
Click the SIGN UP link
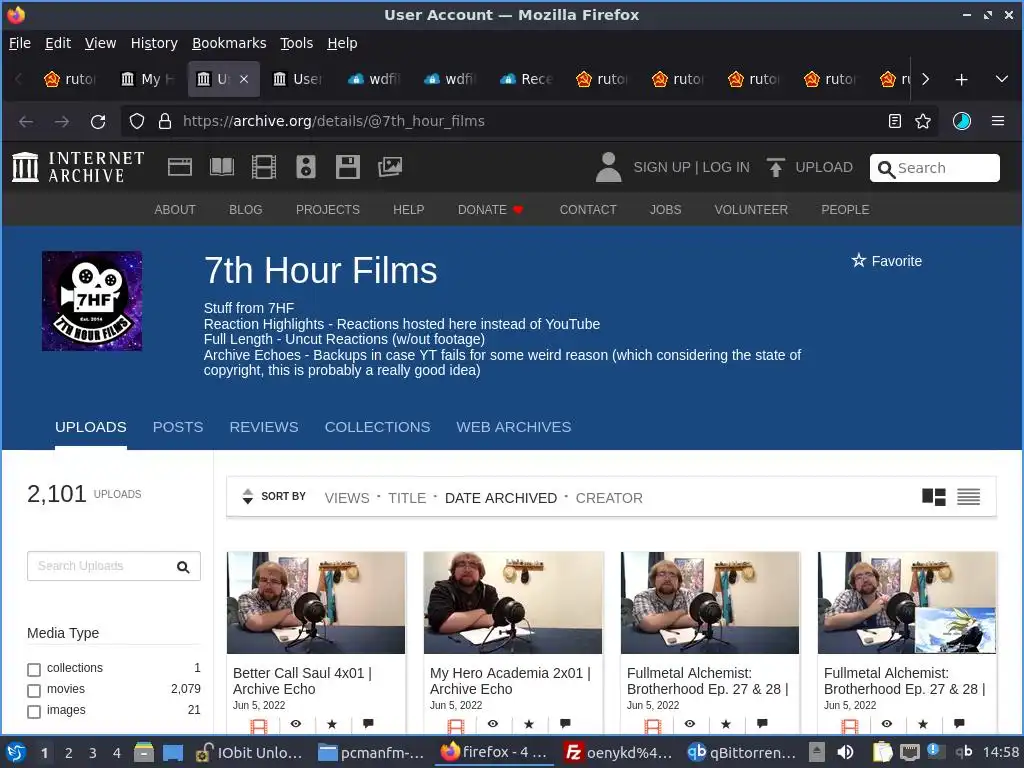coord(662,167)
